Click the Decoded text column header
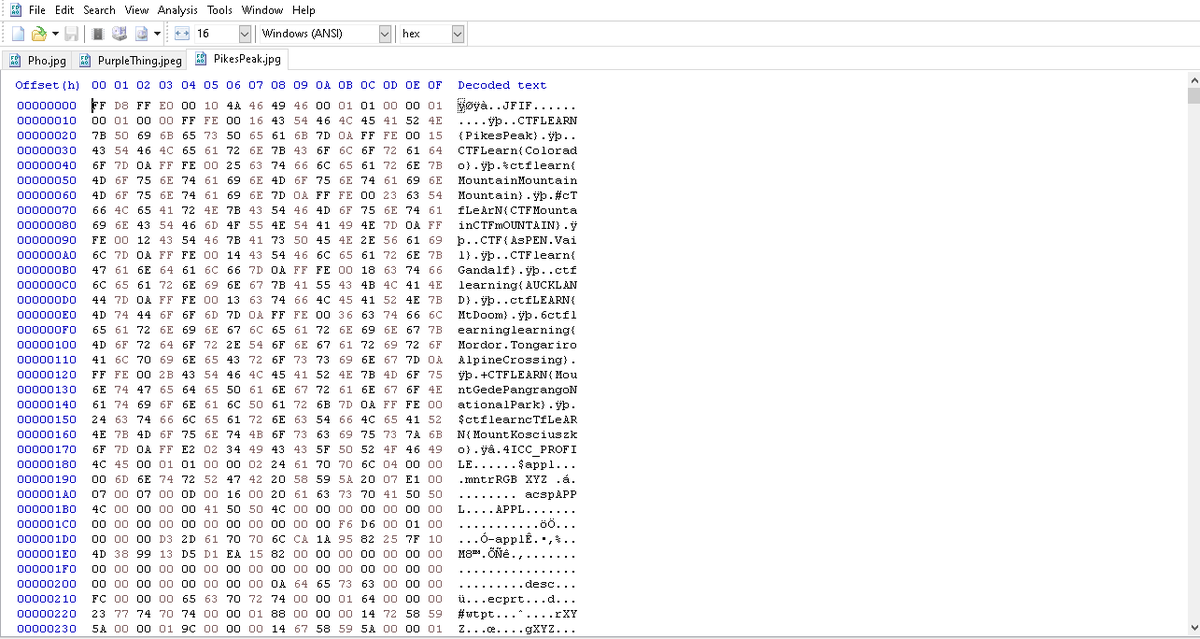 pos(502,86)
